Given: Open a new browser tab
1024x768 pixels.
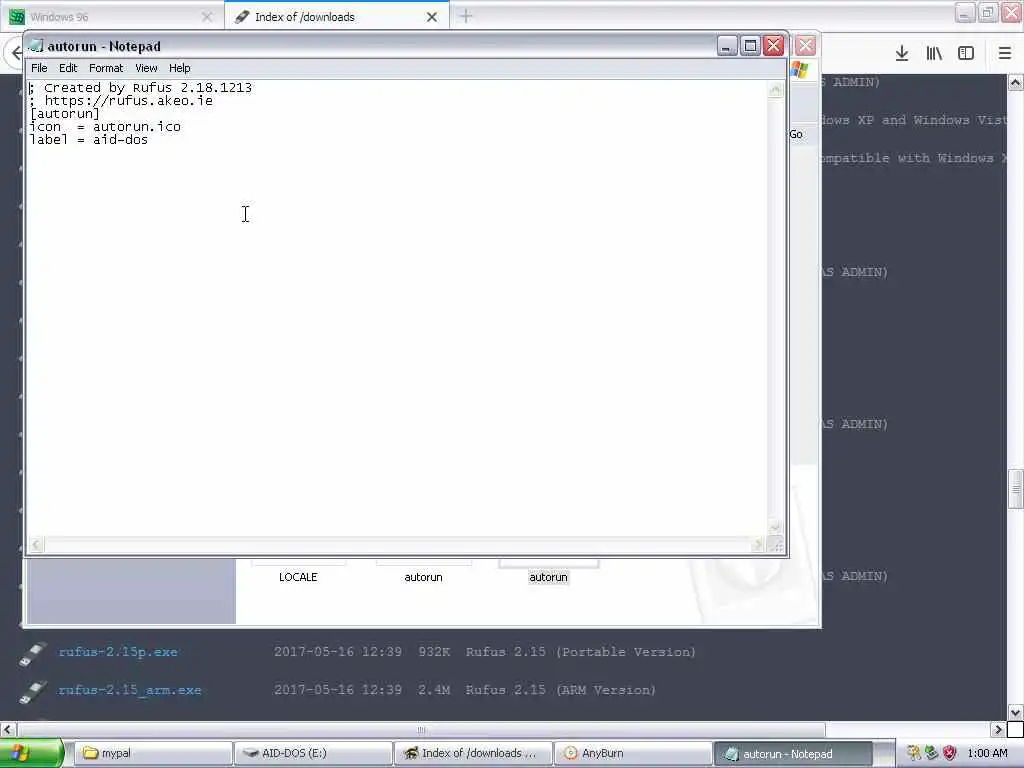Looking at the screenshot, I should coord(466,16).
